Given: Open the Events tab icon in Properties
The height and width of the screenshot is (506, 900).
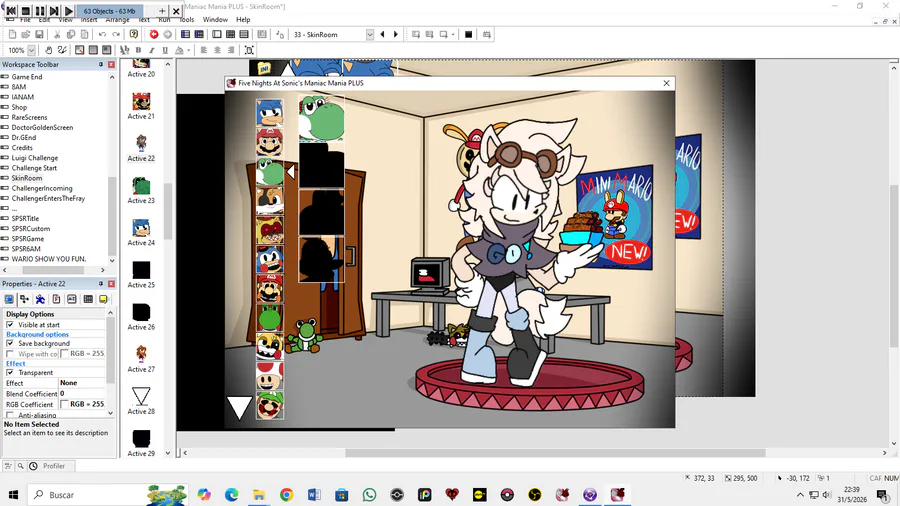Looking at the screenshot, I should tap(88, 299).
